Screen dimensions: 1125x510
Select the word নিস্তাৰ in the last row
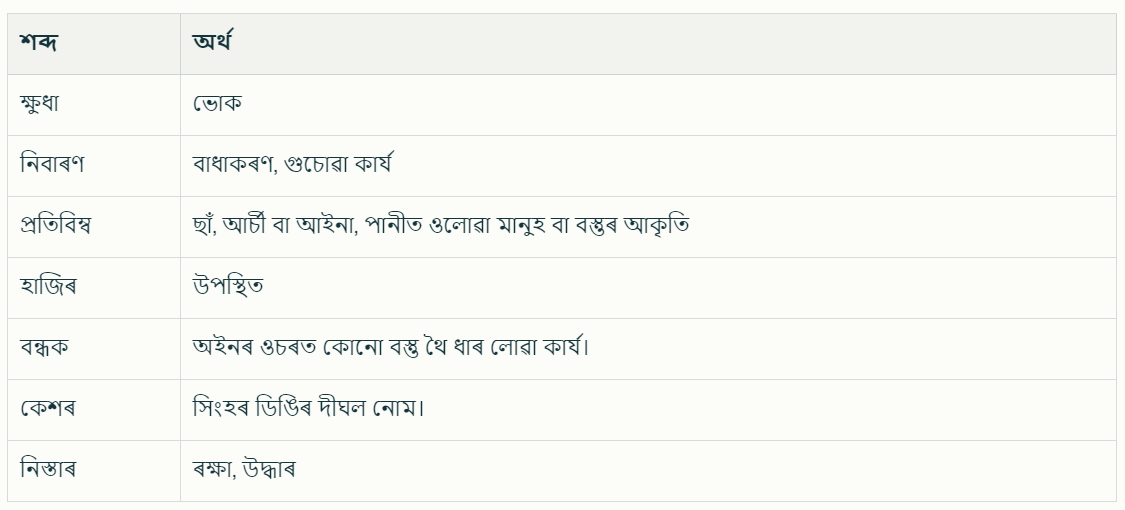(x=47, y=470)
